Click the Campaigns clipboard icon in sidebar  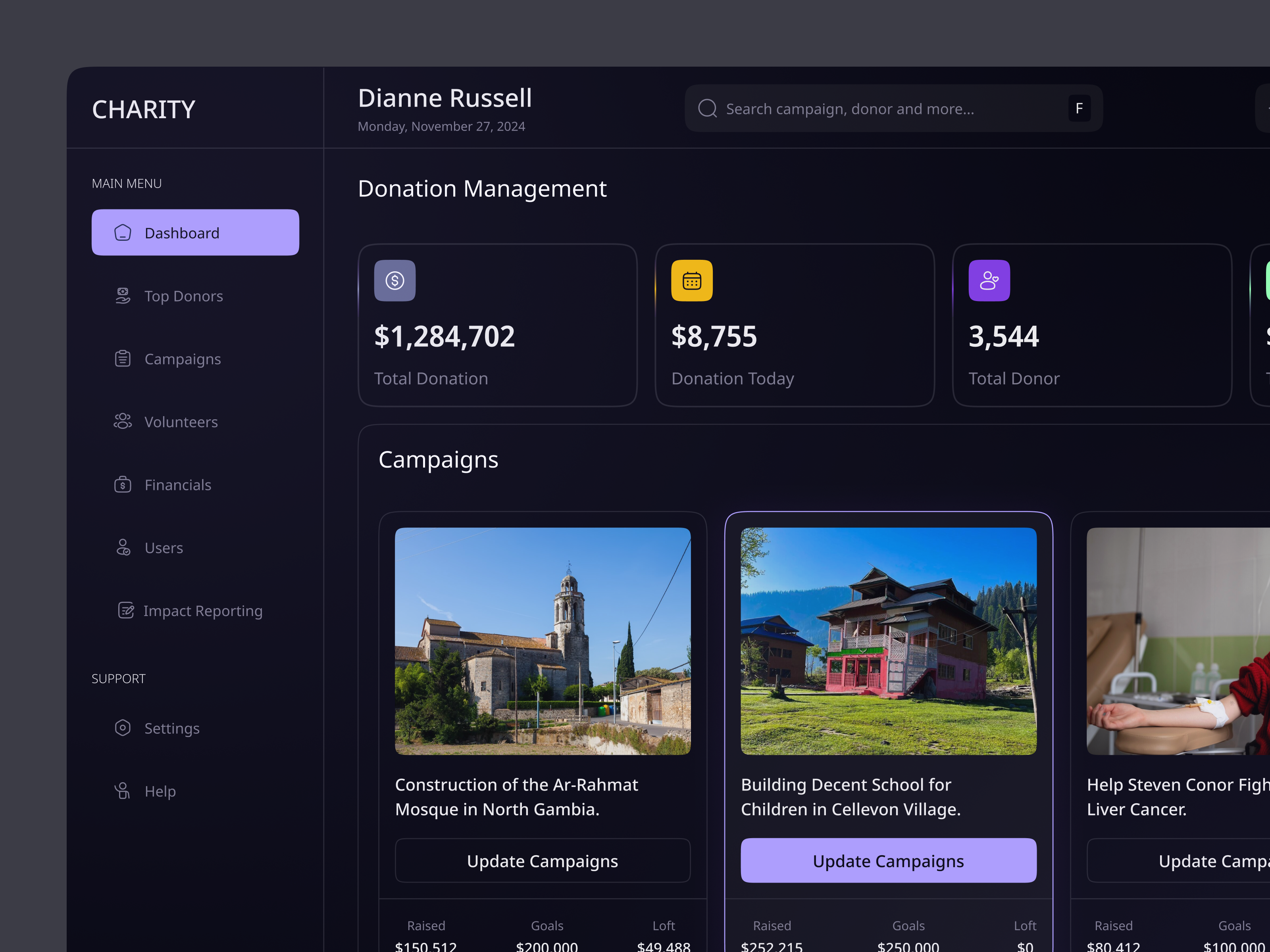(122, 358)
